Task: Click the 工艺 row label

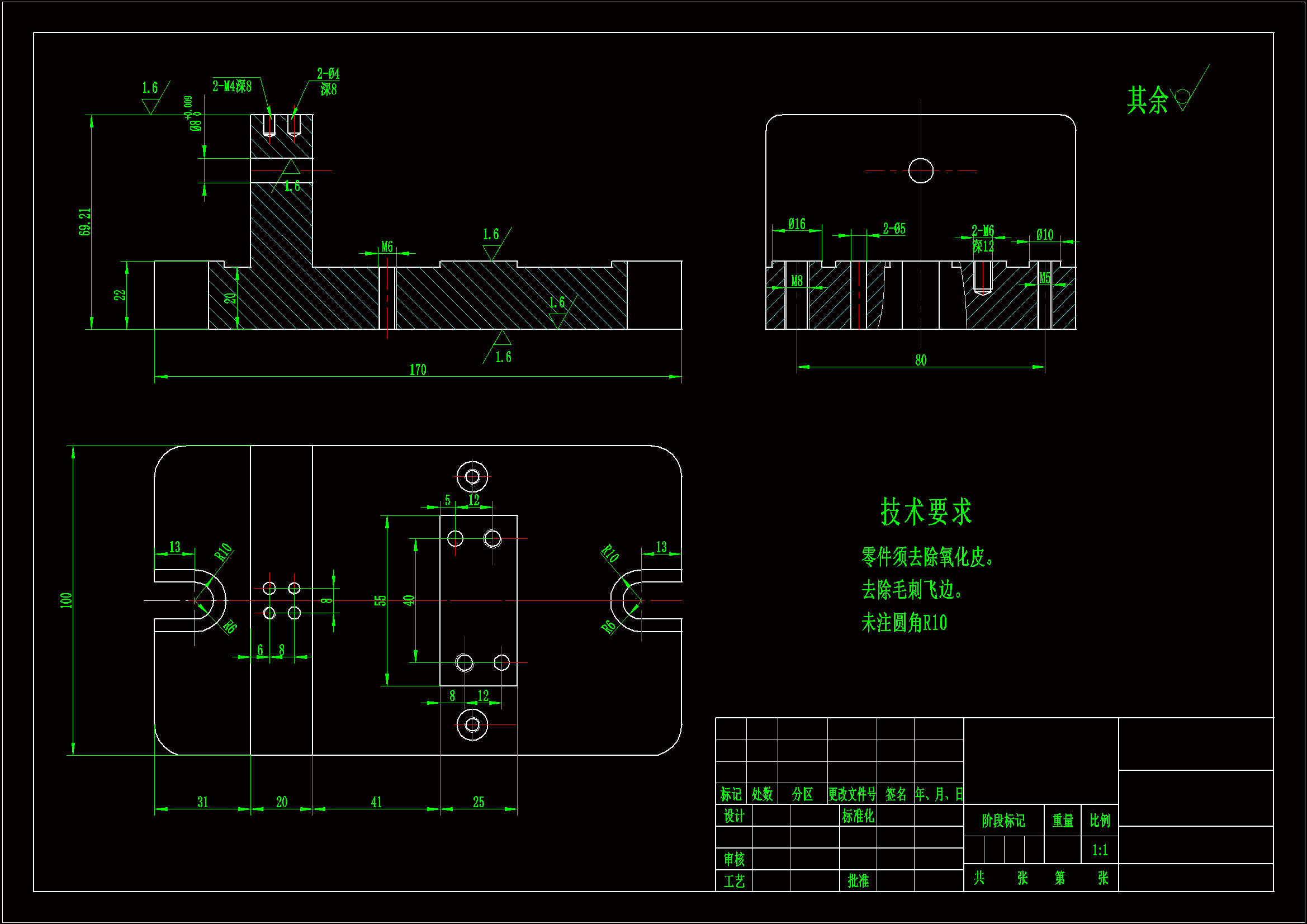Action: pos(734,881)
